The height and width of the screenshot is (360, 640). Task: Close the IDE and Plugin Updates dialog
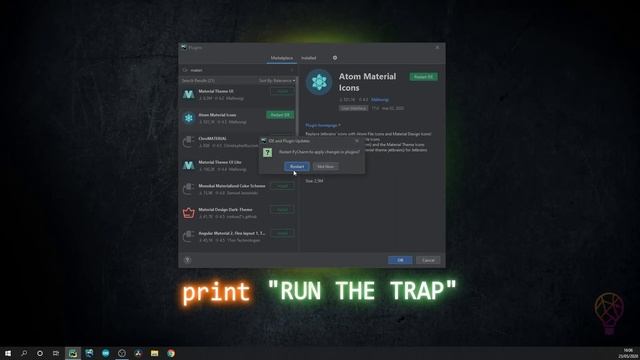[x=357, y=141]
